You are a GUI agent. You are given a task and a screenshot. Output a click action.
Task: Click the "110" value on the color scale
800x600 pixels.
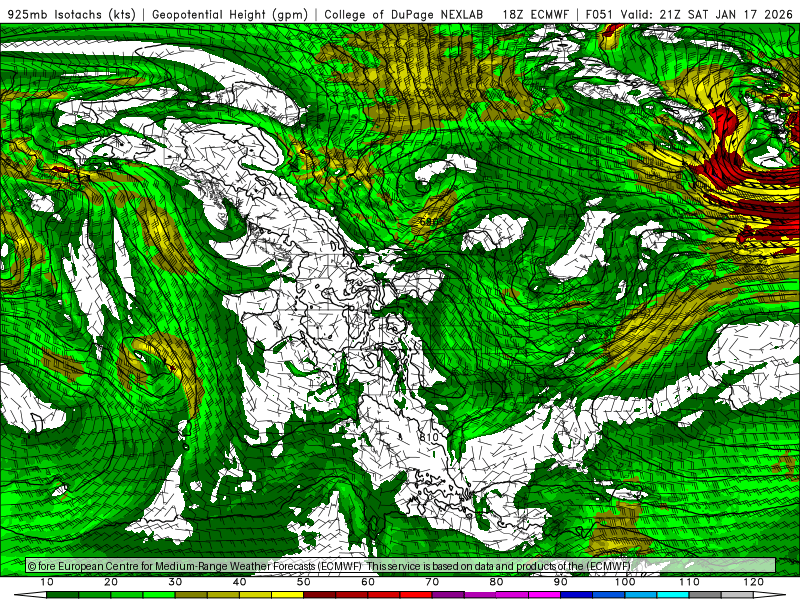(689, 582)
